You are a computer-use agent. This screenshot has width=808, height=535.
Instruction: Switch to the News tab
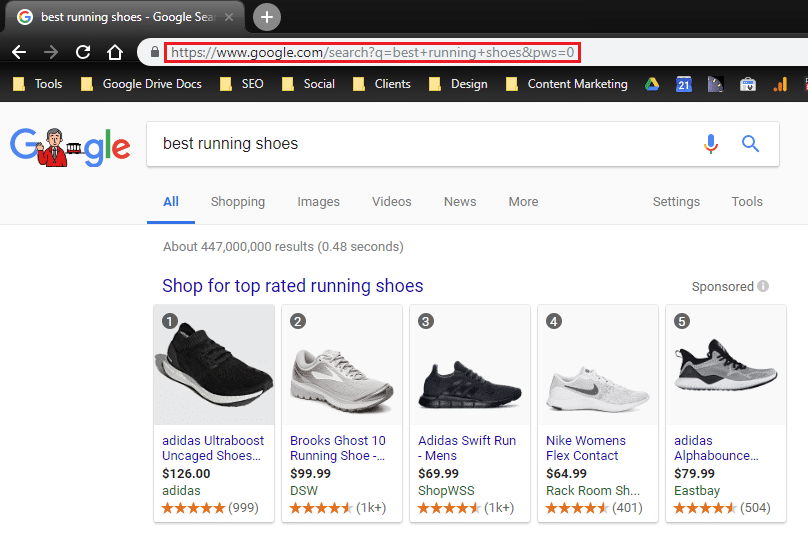(x=460, y=202)
